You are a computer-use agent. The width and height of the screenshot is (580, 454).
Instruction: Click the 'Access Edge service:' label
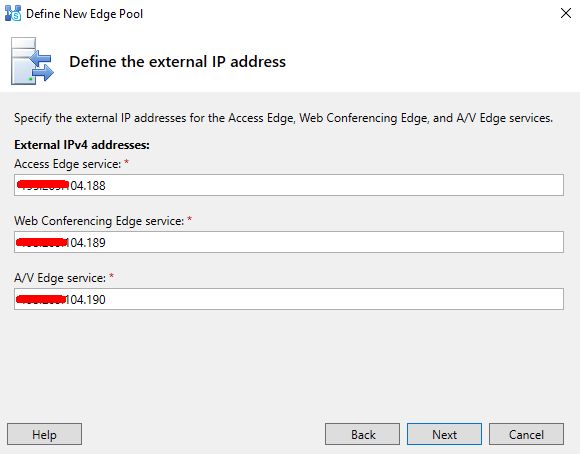coord(68,164)
